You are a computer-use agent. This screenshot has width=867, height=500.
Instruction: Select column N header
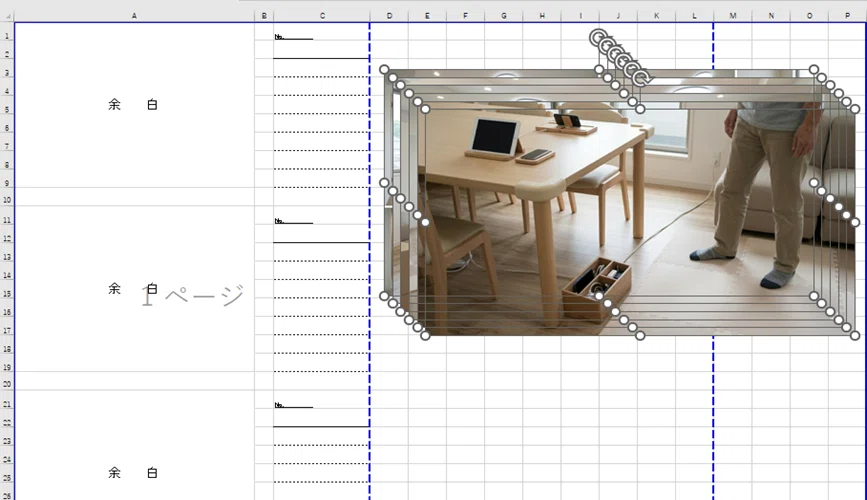click(771, 16)
